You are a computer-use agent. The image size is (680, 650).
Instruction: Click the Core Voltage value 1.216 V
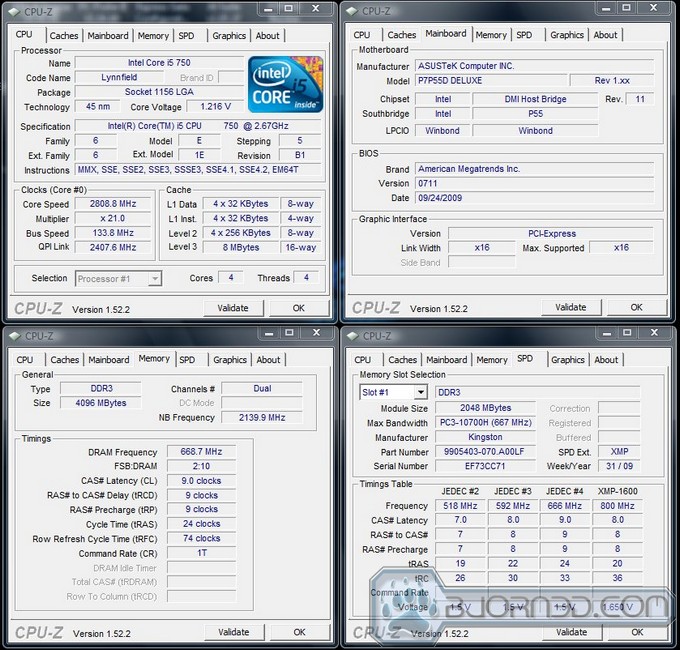[216, 107]
